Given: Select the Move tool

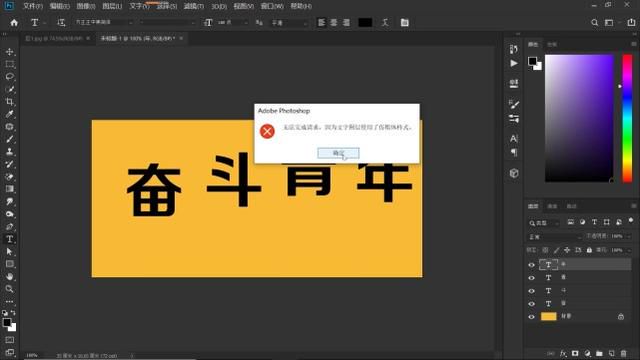Looking at the screenshot, I should (10, 52).
